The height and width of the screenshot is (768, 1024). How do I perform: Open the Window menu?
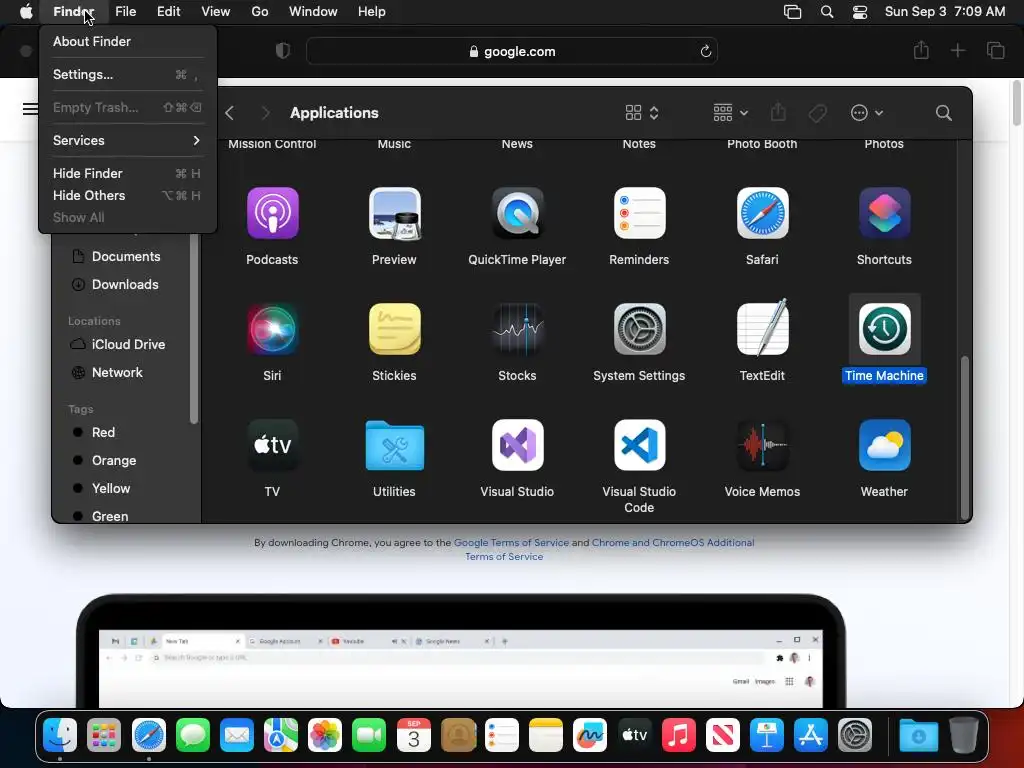tap(313, 12)
